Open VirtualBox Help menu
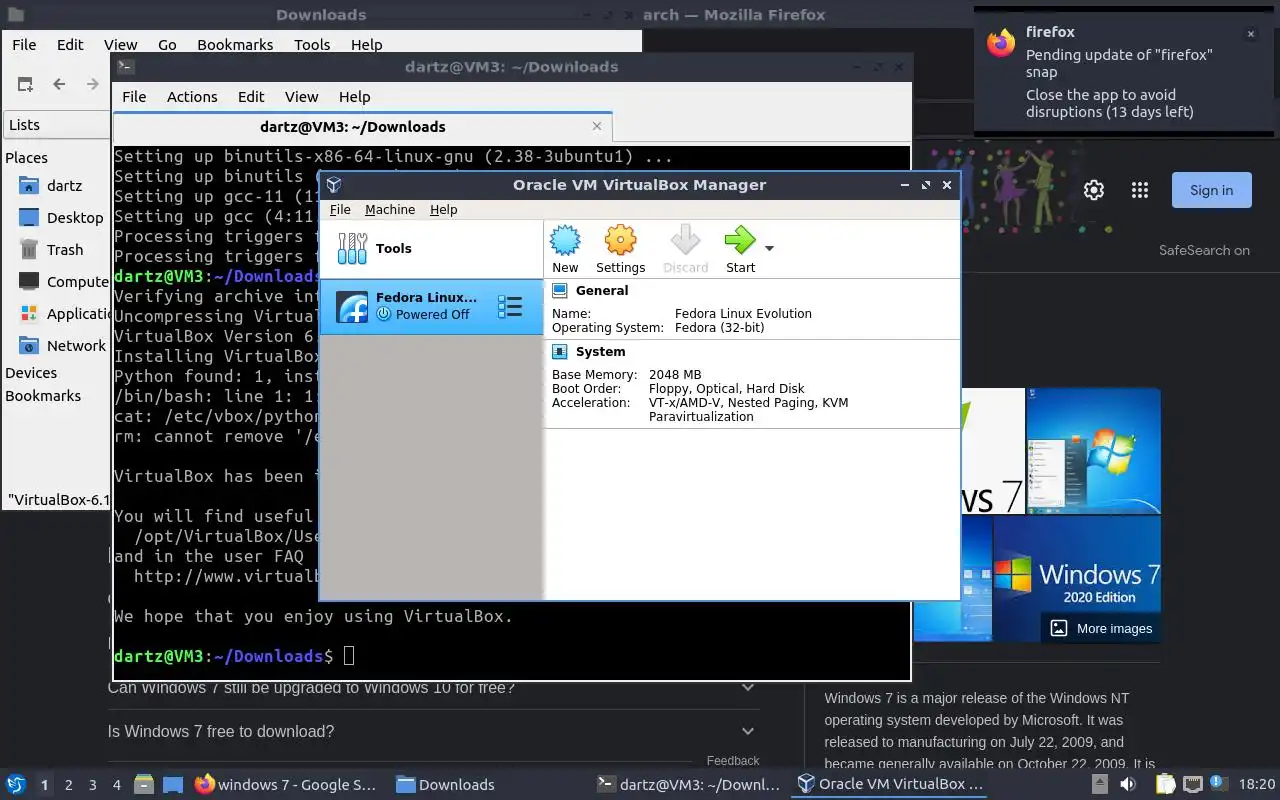The image size is (1280, 800). pos(443,209)
